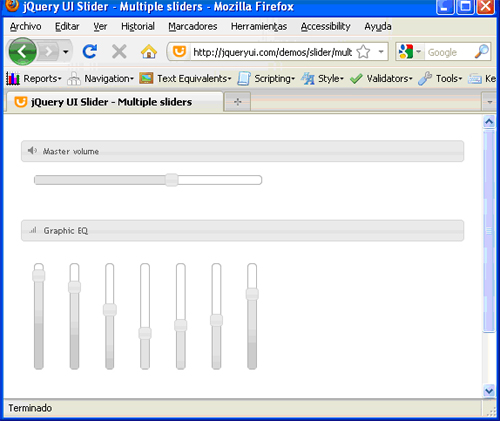This screenshot has height=421, width=500.
Task: Click the URL address field
Action: click(x=272, y=52)
